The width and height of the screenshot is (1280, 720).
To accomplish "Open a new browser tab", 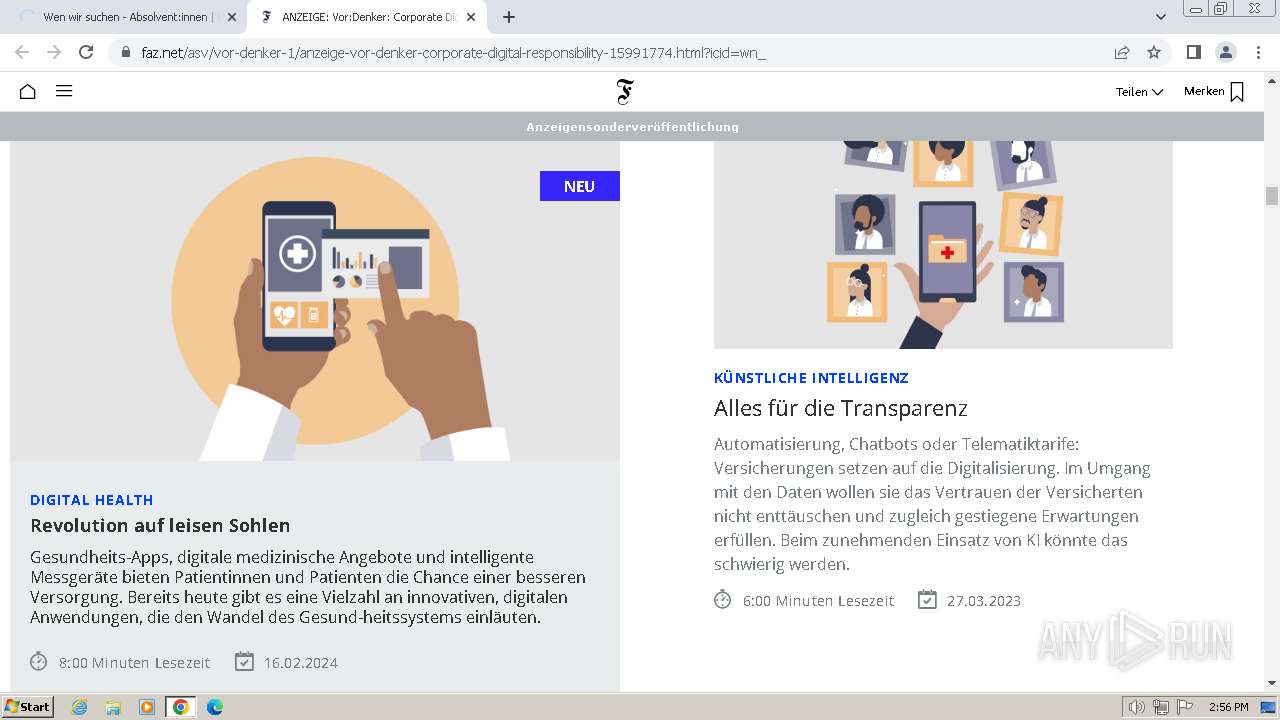I will (509, 17).
